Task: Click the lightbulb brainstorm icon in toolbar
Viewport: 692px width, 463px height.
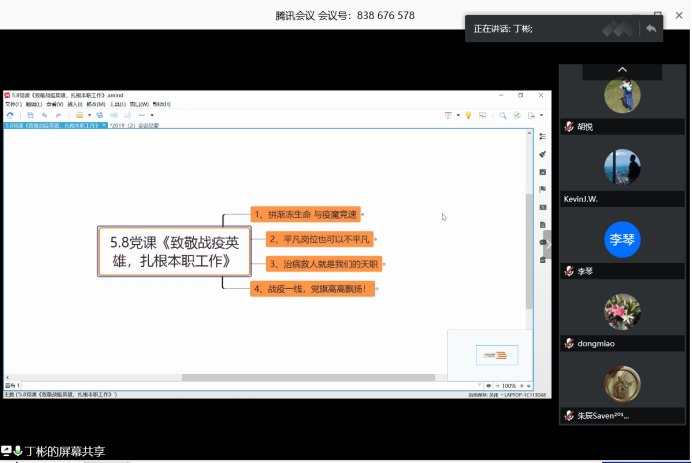Action: 467,115
